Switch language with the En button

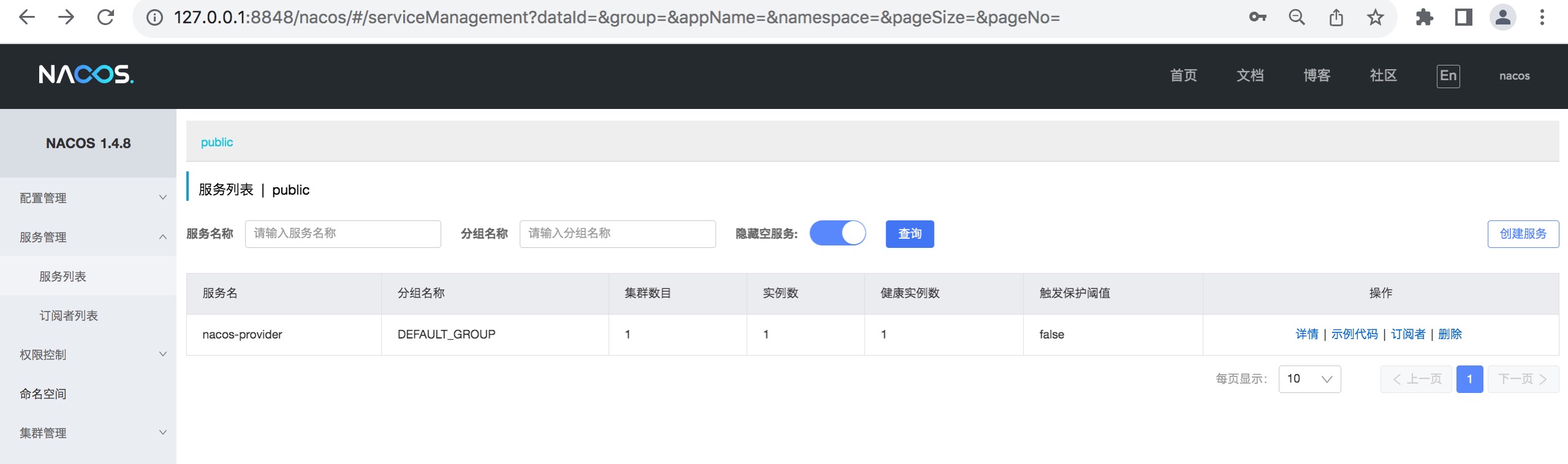click(1448, 76)
